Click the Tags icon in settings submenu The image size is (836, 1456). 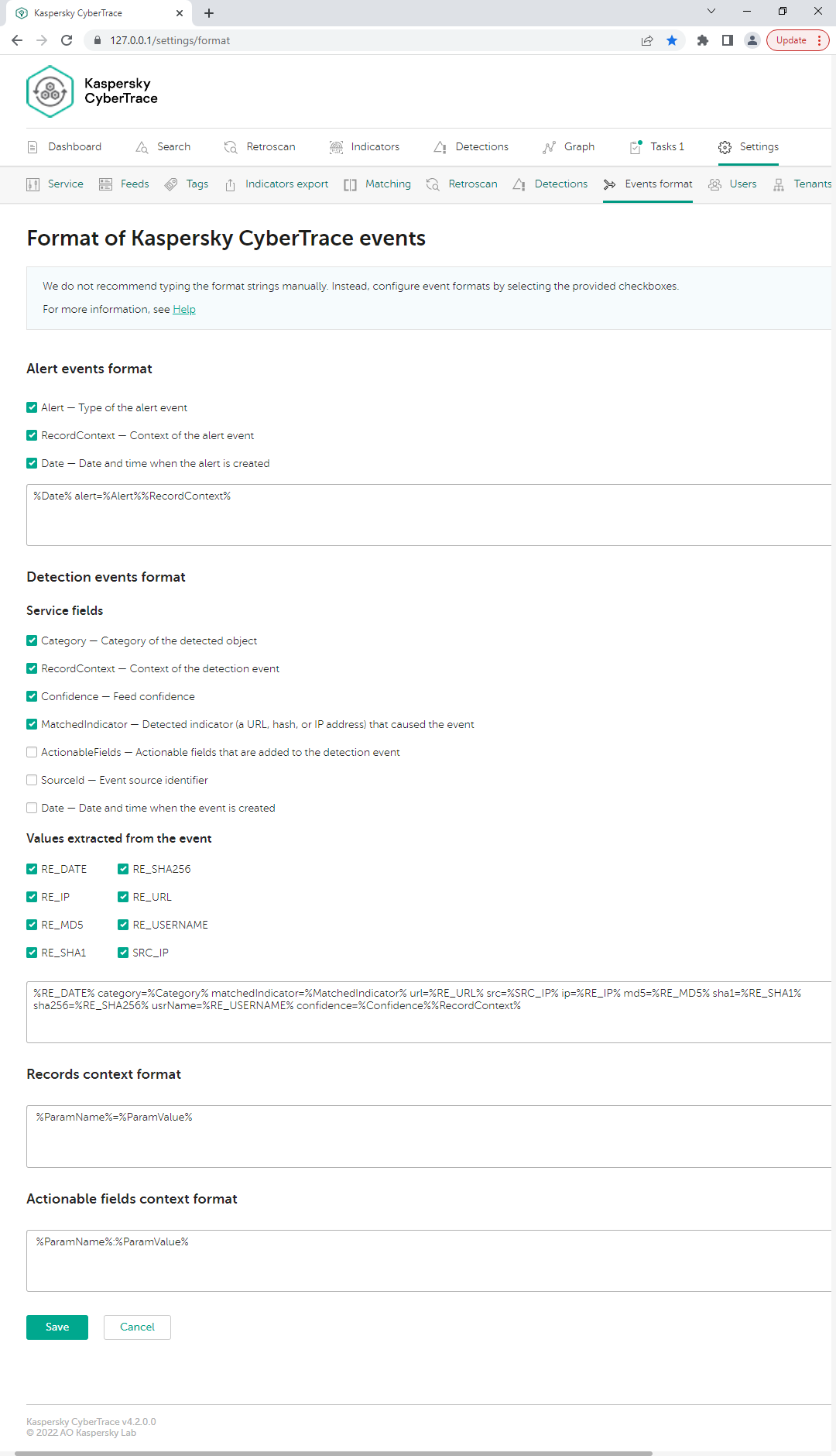pyautogui.click(x=171, y=184)
